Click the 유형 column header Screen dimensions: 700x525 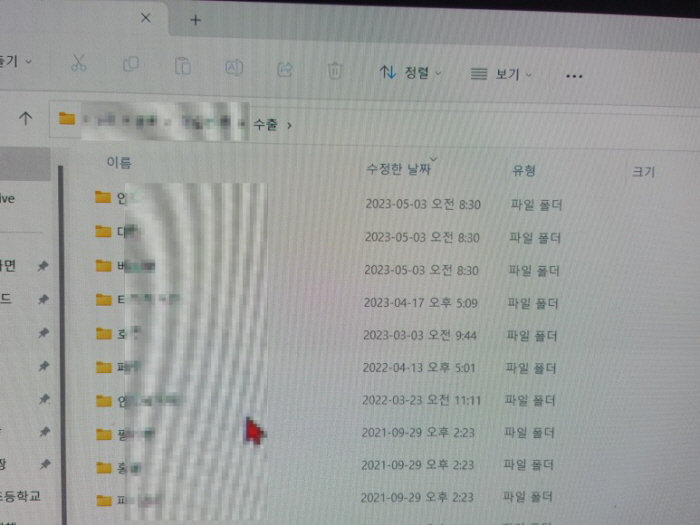524,171
